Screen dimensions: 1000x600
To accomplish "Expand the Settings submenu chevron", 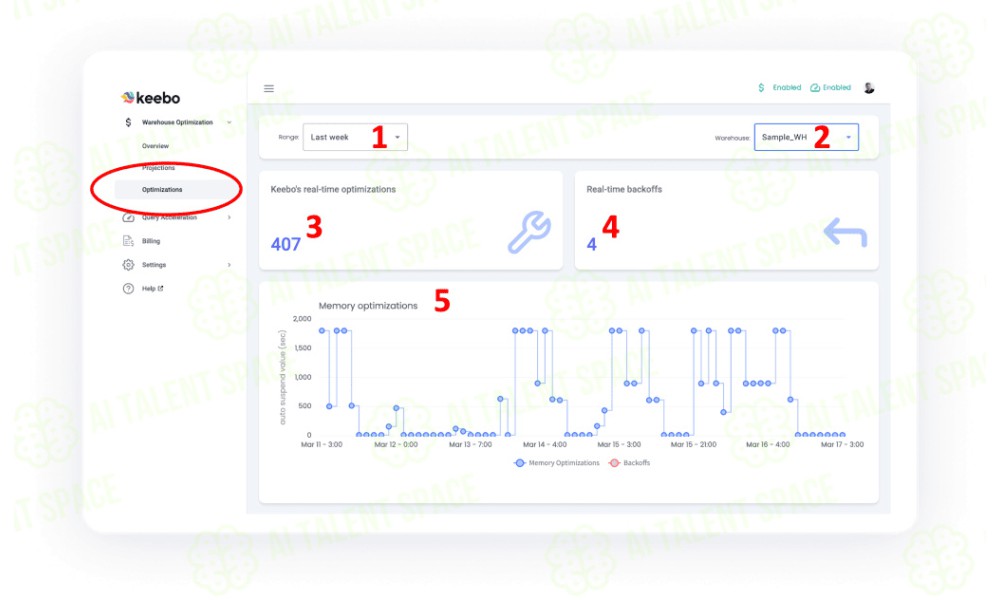I will 229,265.
